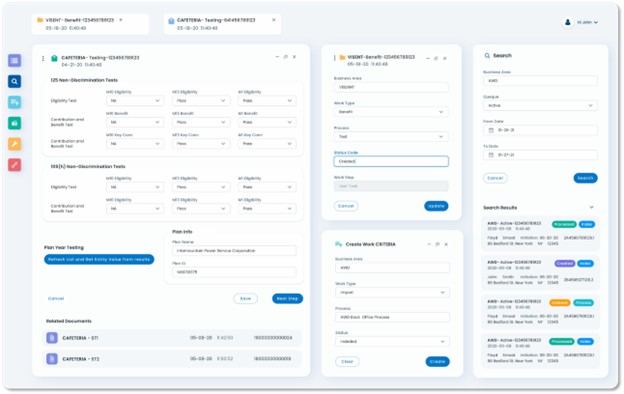This screenshot has width=624, height=394.
Task: Click the orange folder icon in VISENT panel header
Action: [x=342, y=58]
